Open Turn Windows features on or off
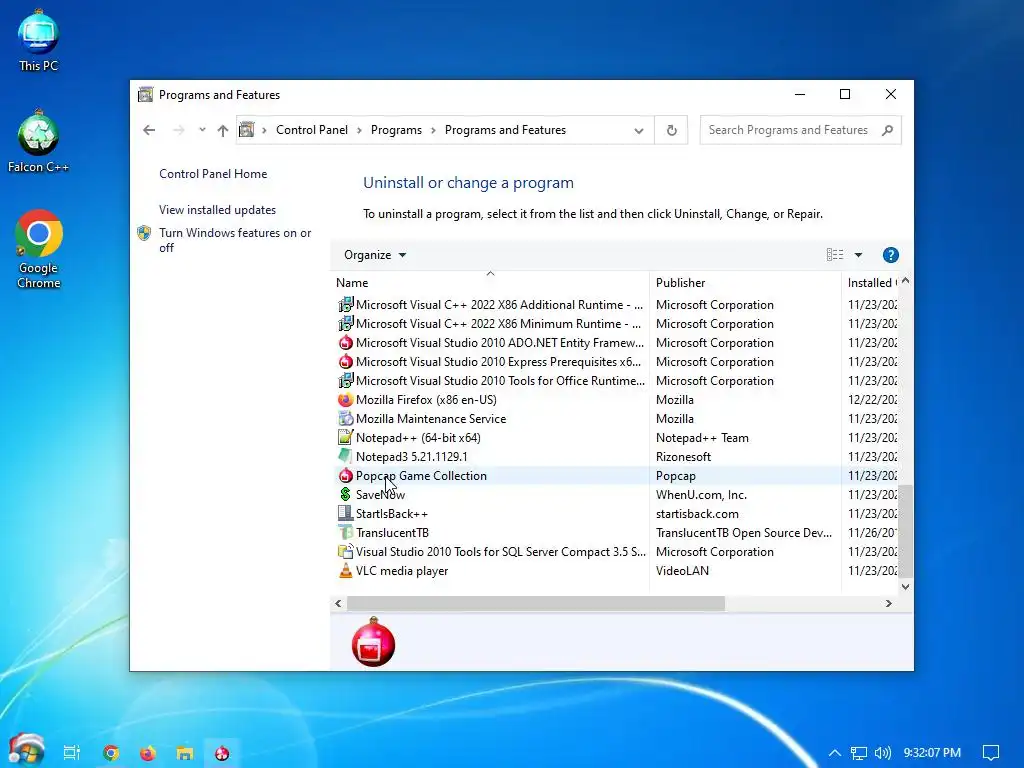 point(234,240)
